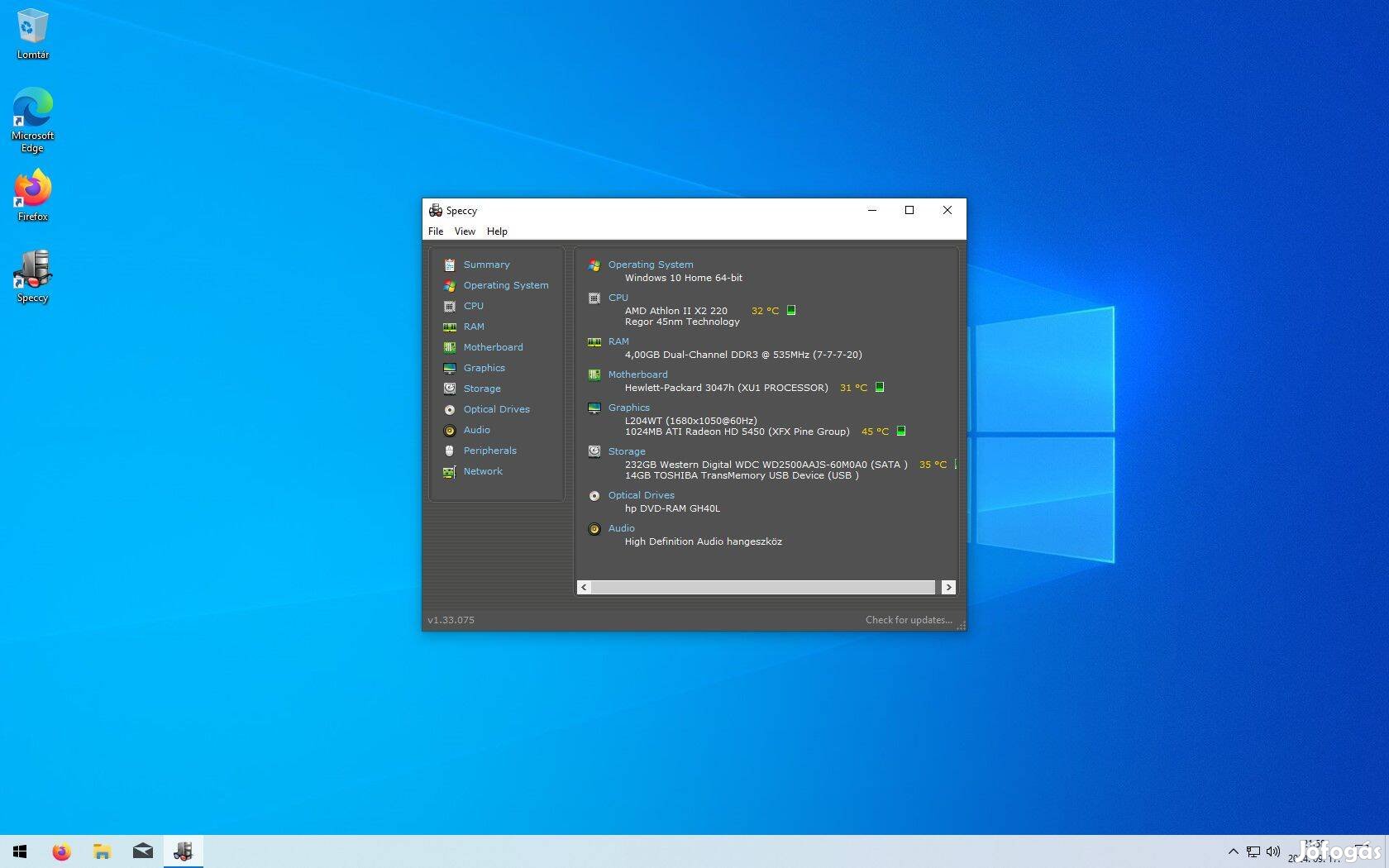This screenshot has height=868, width=1389.
Task: Click the Storage disk icon in sidebar
Action: (450, 389)
